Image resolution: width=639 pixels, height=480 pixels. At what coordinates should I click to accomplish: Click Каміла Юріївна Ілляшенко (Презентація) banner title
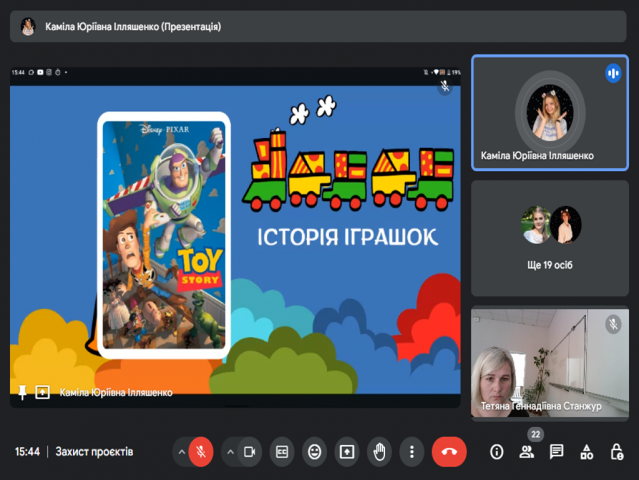coord(133,27)
